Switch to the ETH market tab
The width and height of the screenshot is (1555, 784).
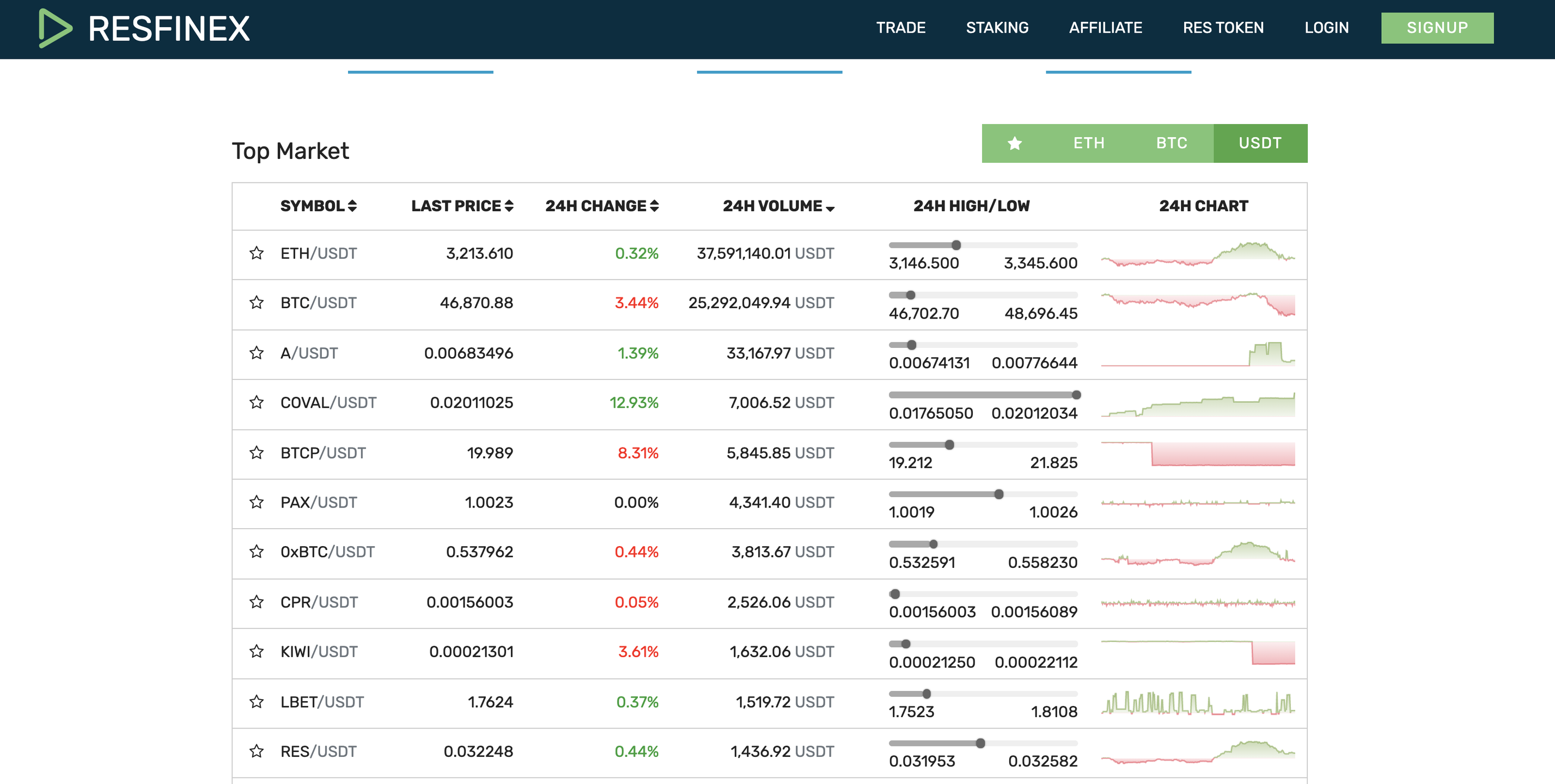tap(1088, 143)
